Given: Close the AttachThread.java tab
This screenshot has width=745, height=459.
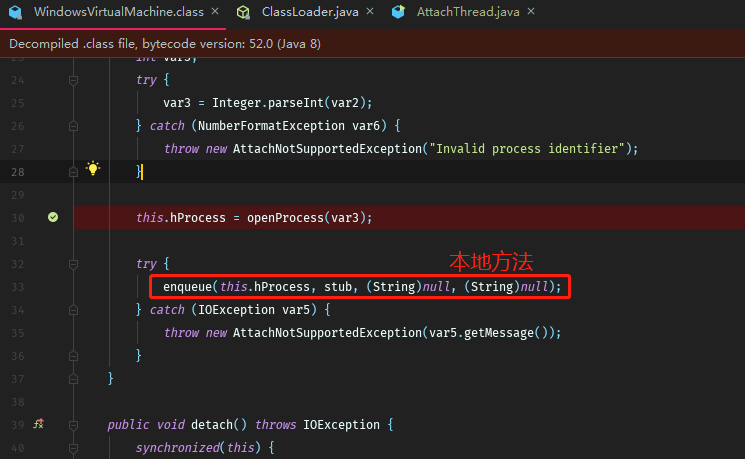Looking at the screenshot, I should click(x=531, y=11).
